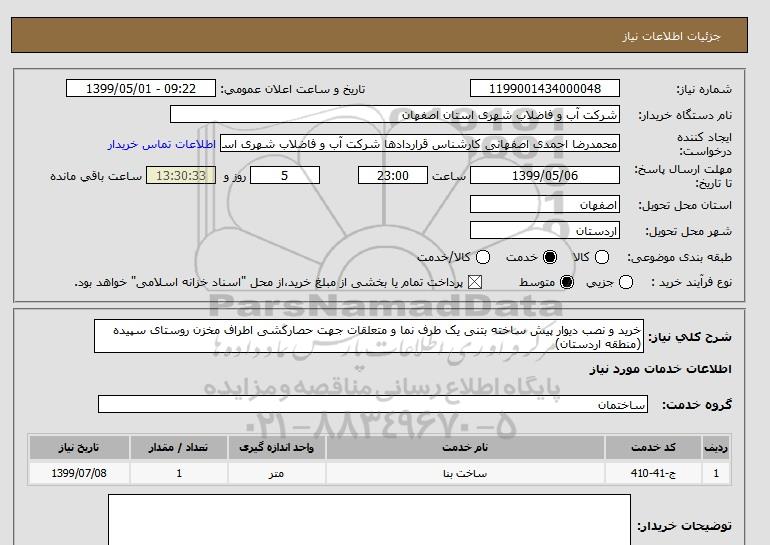Click the واحد اندازه گیری column header

click(x=276, y=447)
